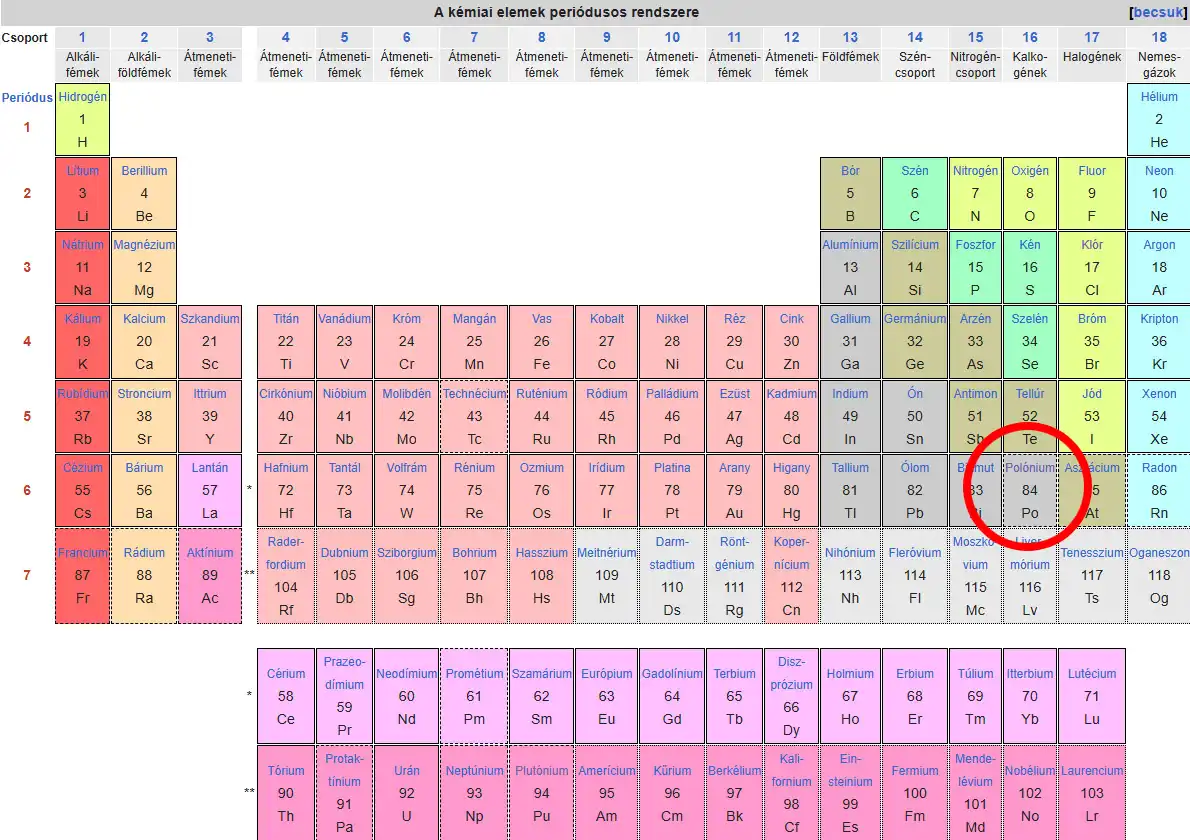Click the [becsuk] collapse link
Viewport: 1190px width, 840px height.
pyautogui.click(x=1159, y=12)
